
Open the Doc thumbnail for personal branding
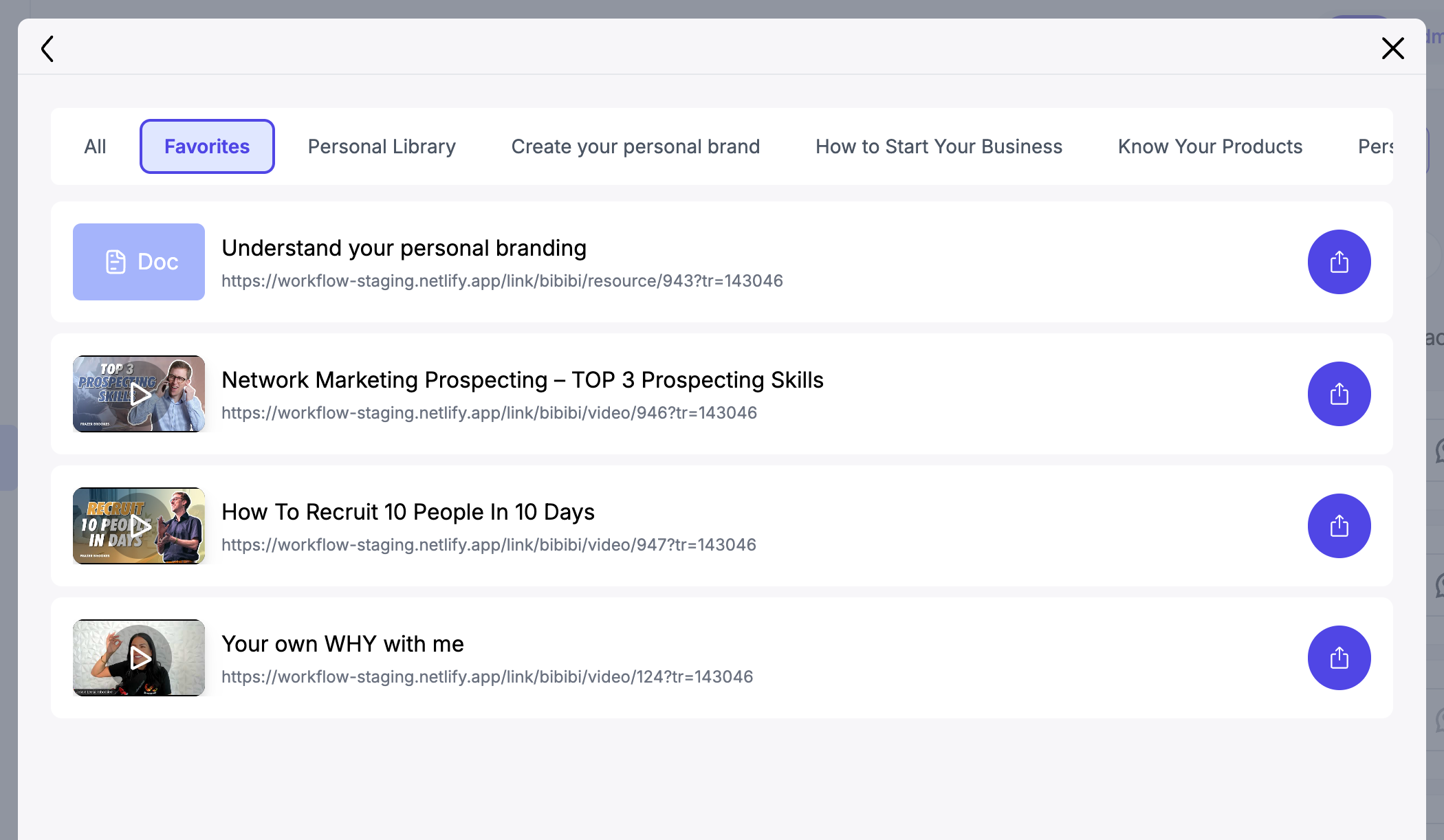click(x=139, y=262)
